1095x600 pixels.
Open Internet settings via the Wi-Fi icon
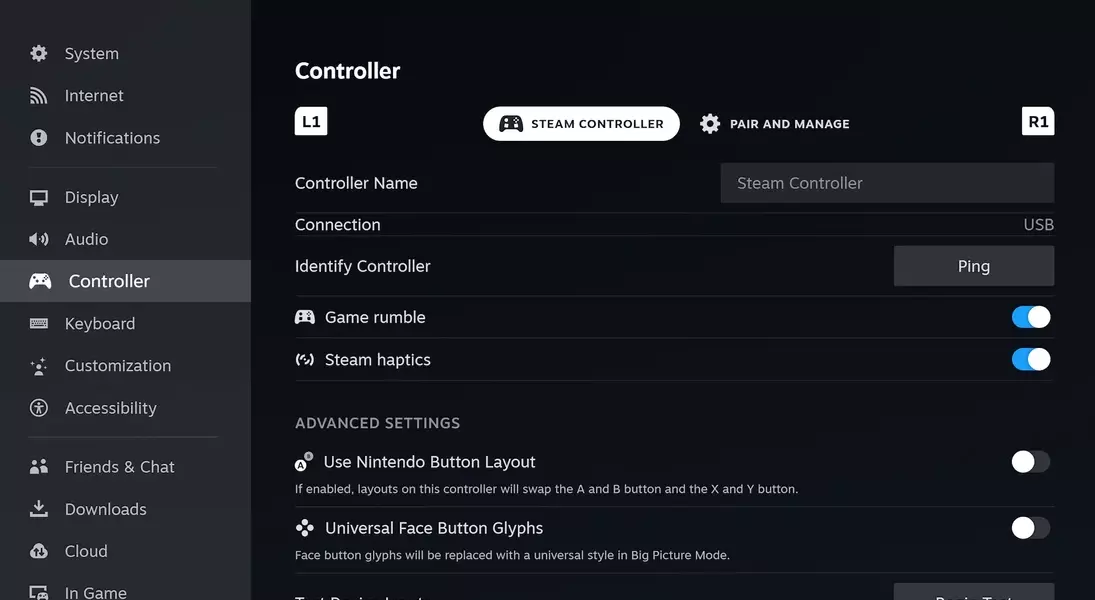click(39, 96)
